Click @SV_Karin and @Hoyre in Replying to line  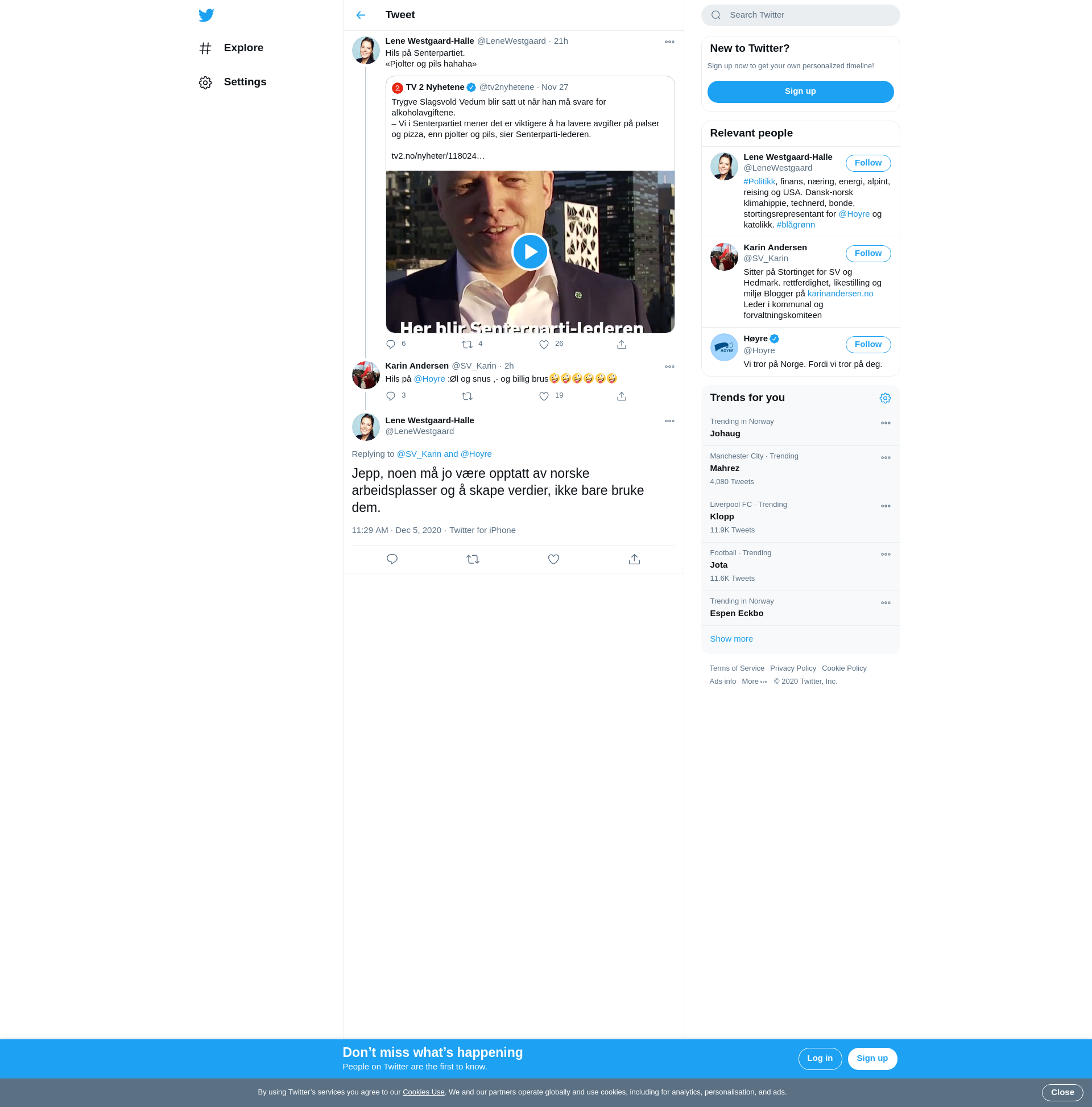coord(444,455)
